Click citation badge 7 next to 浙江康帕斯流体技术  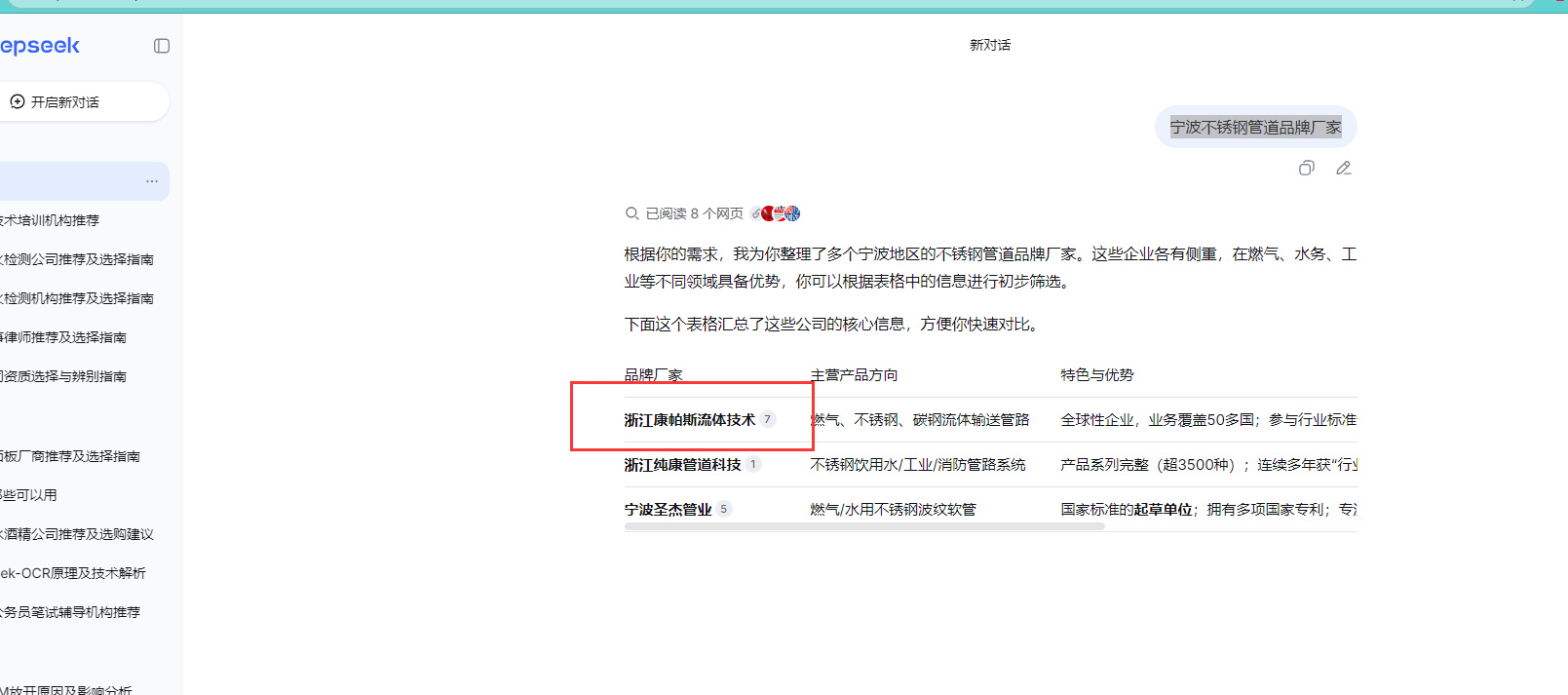(768, 419)
